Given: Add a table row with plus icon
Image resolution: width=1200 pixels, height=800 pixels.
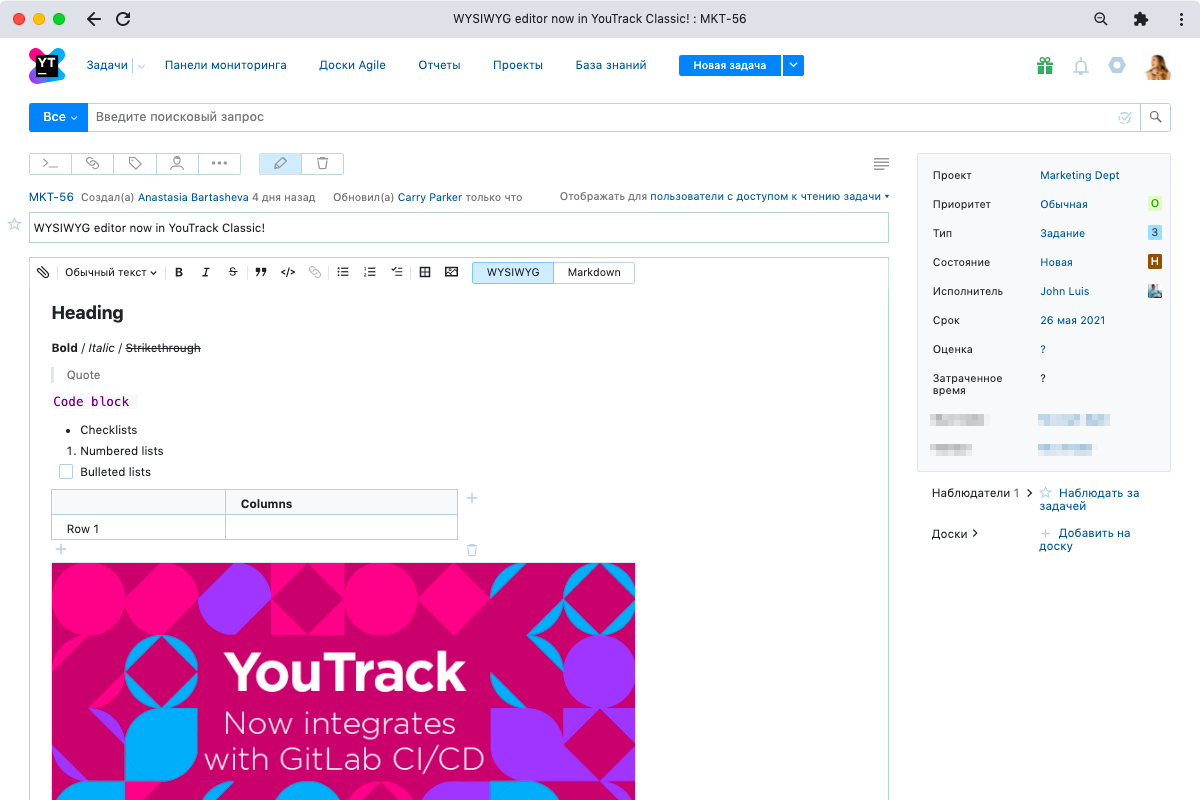Looking at the screenshot, I should coord(61,549).
